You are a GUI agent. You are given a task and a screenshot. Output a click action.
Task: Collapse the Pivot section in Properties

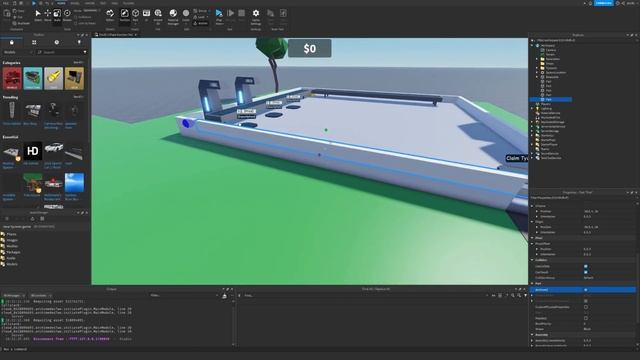point(533,238)
